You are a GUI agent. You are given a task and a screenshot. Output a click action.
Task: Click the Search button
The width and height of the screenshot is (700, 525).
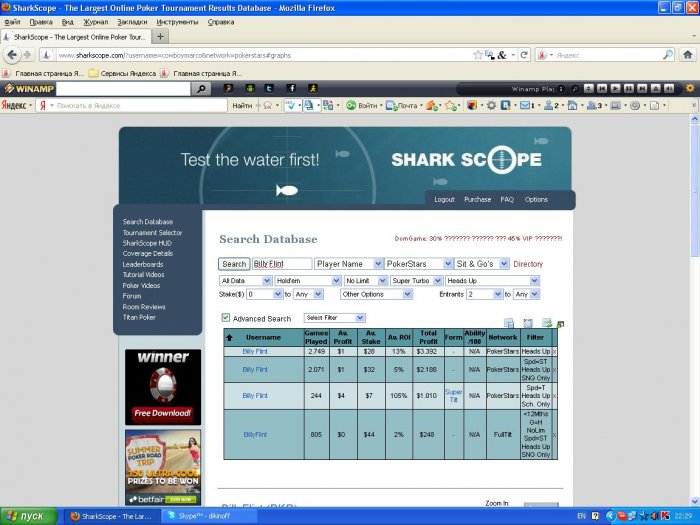(234, 264)
